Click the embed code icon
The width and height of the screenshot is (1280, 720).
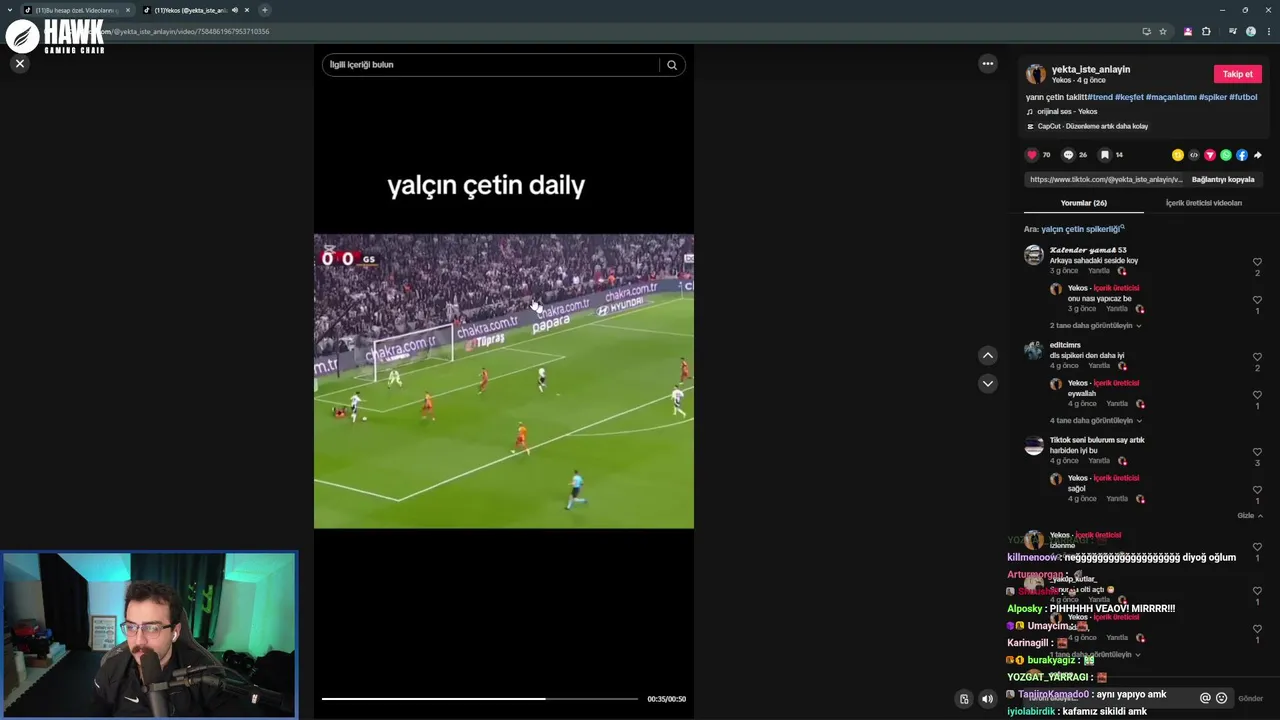pyautogui.click(x=1194, y=155)
